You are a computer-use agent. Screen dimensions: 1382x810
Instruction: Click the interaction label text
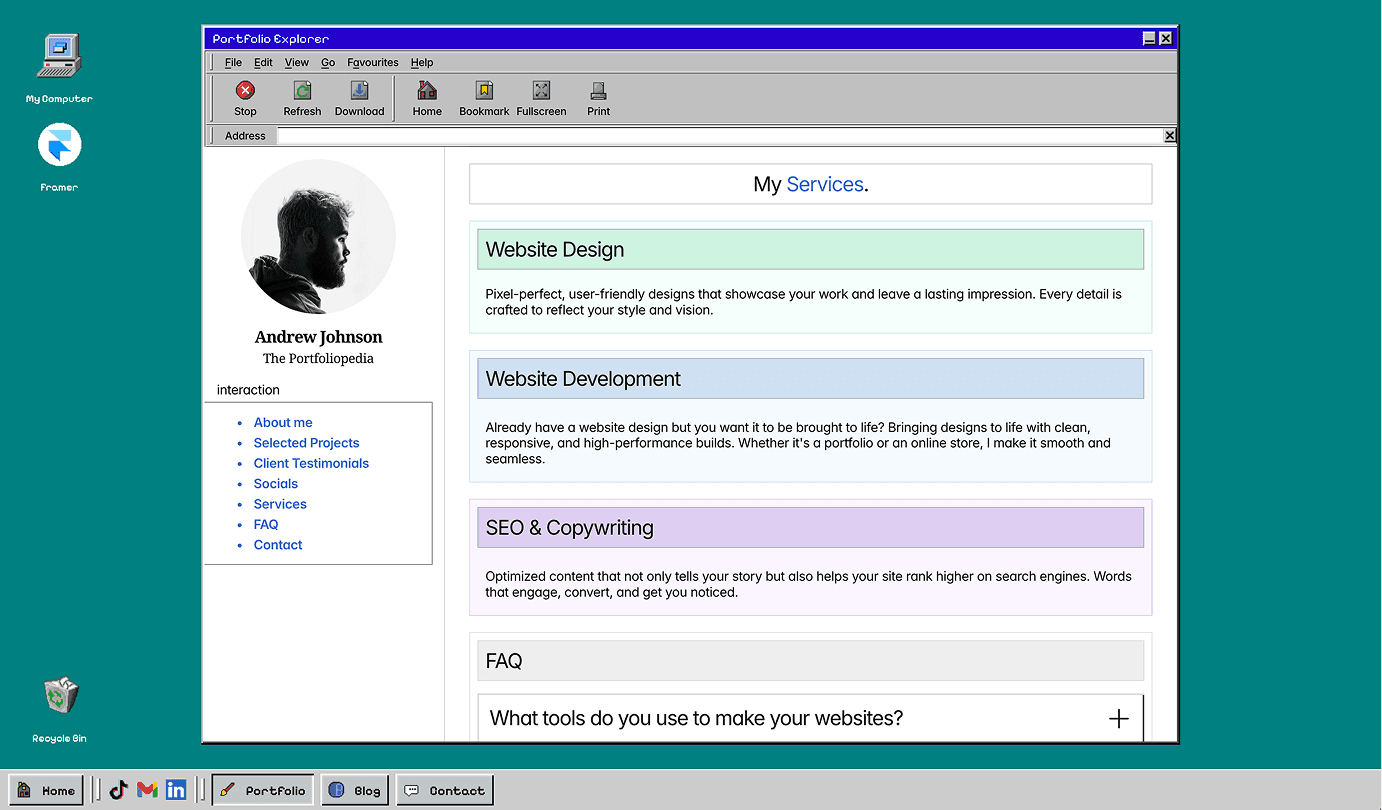248,390
